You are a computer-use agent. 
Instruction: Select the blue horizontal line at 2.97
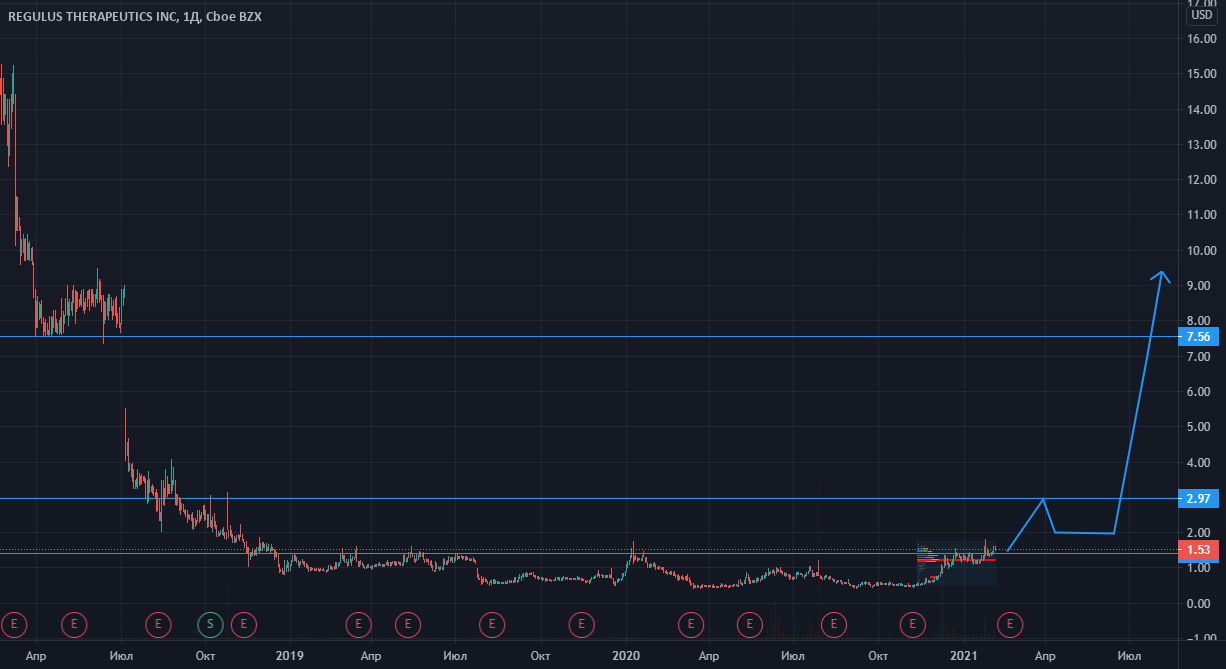click(590, 498)
